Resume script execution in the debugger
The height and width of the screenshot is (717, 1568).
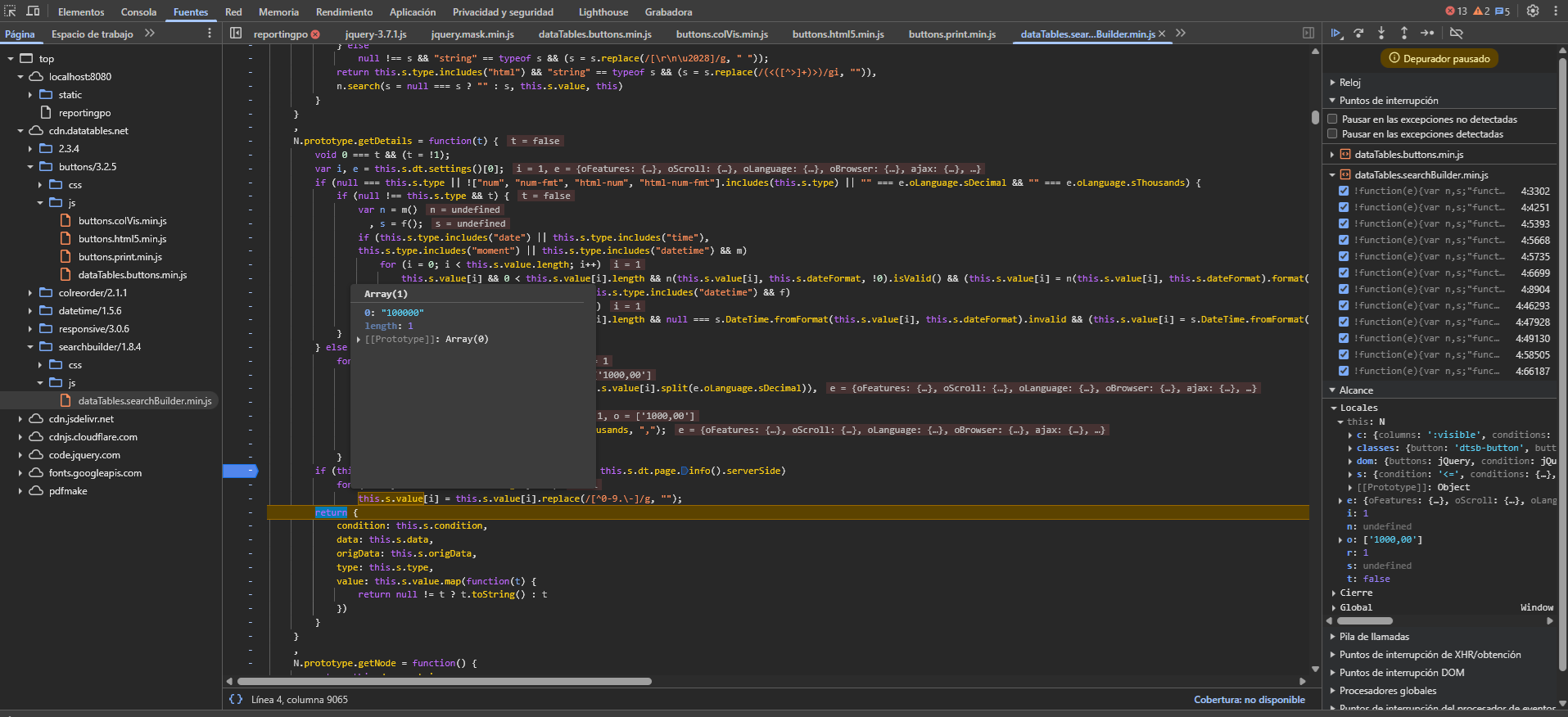1336,34
